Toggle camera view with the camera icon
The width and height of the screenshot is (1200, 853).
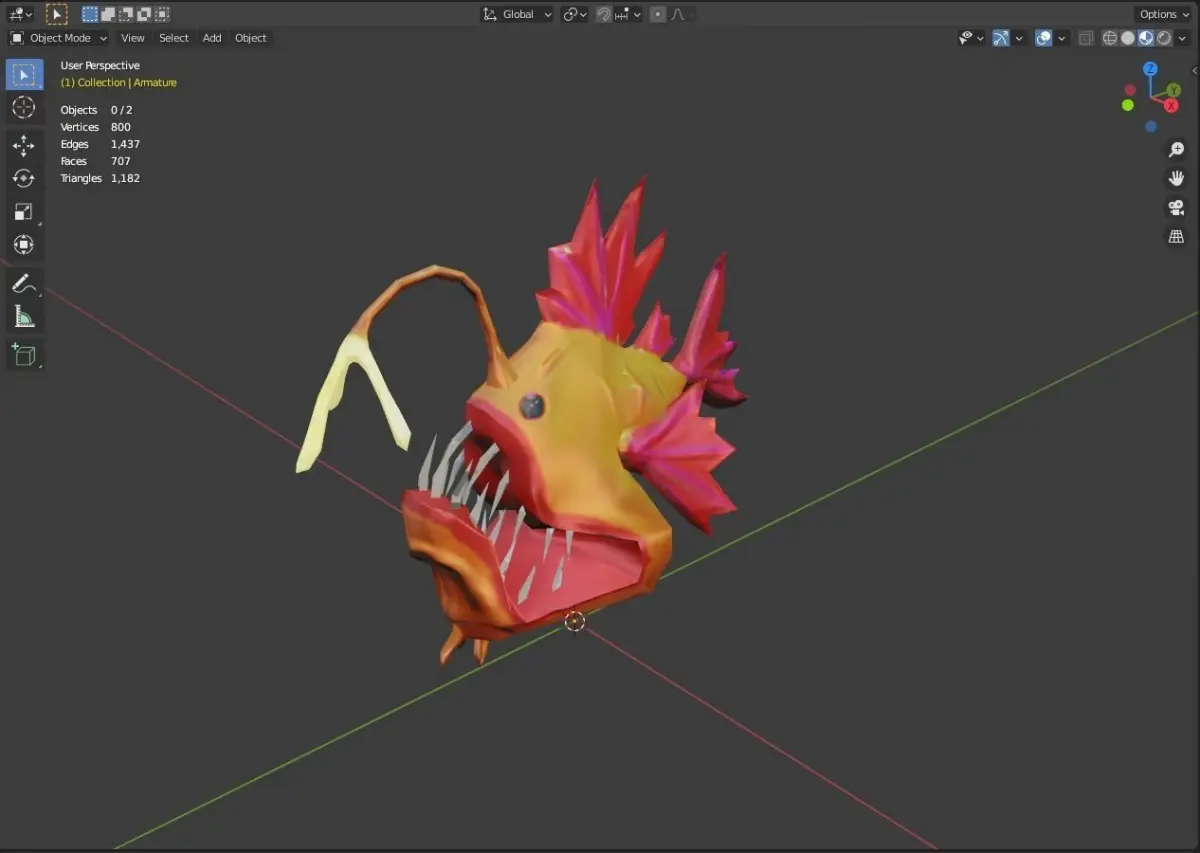[x=1176, y=207]
